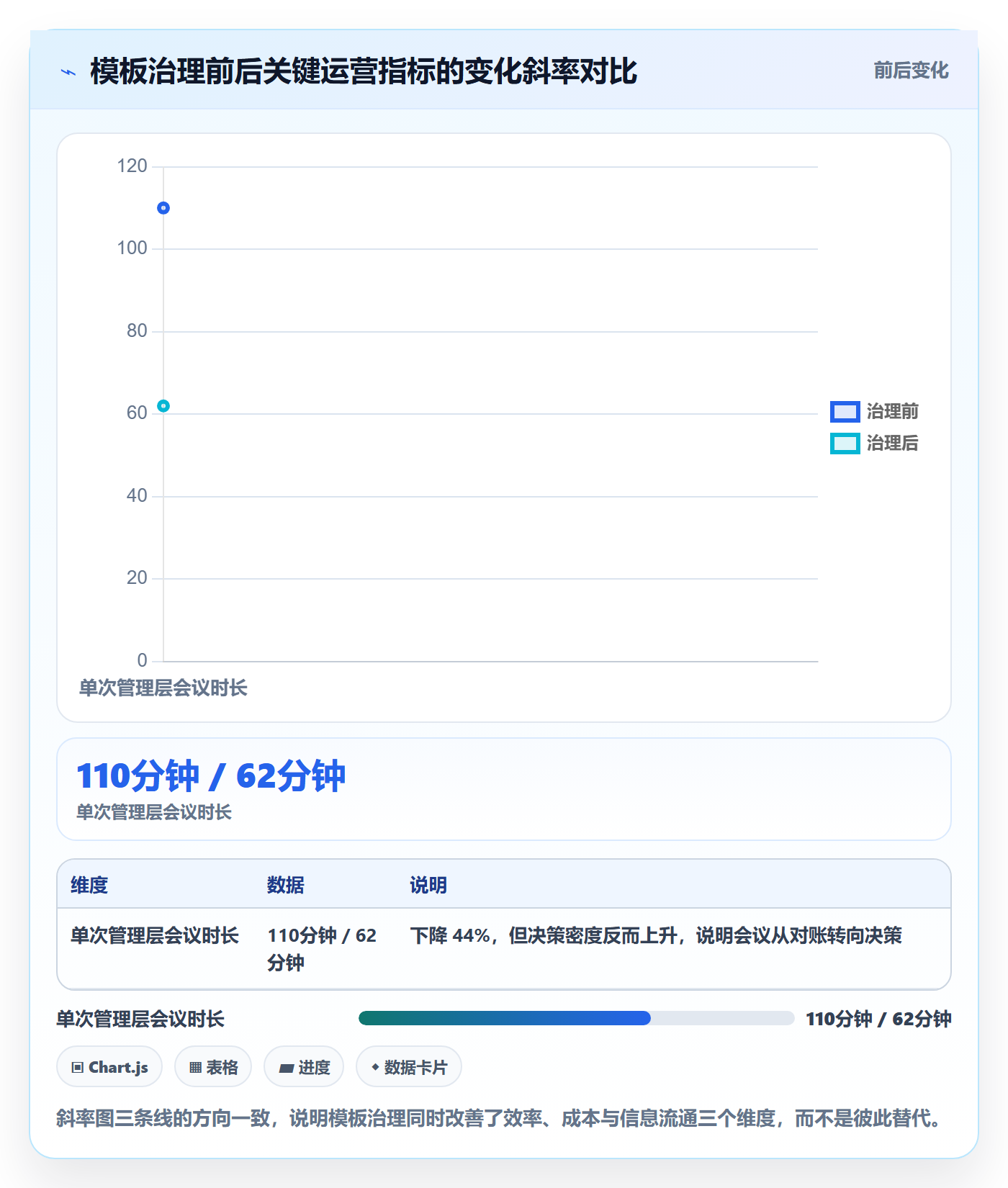Click the lightning bolt icon beside the title
This screenshot has width=1008, height=1188.
pyautogui.click(x=68, y=72)
